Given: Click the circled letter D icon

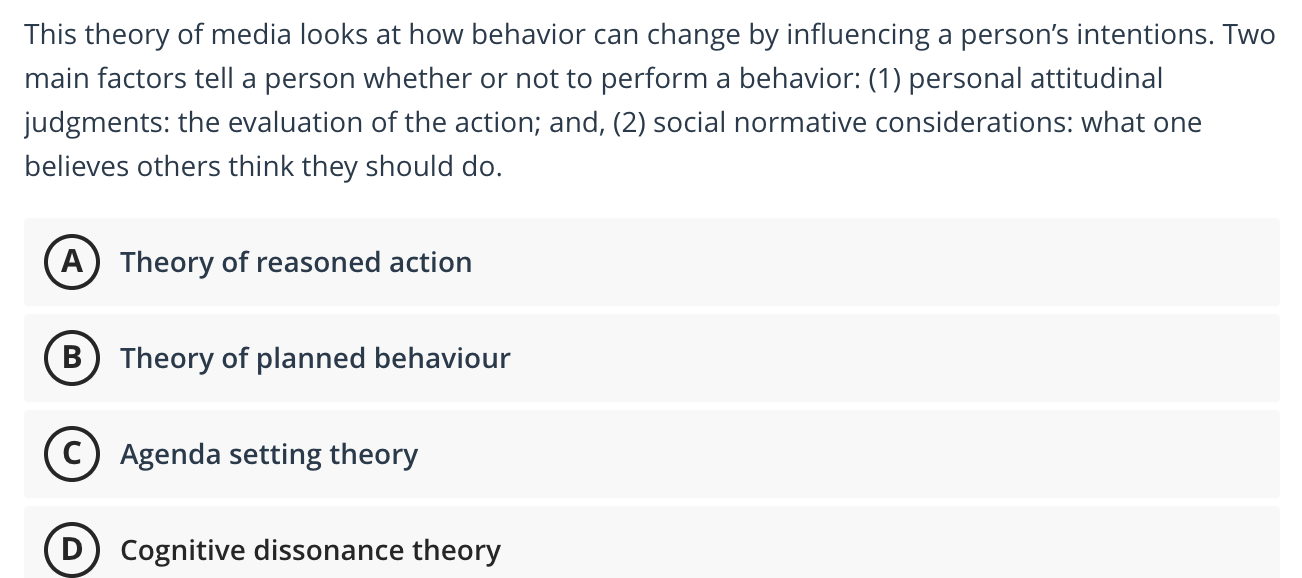Looking at the screenshot, I should [x=71, y=550].
